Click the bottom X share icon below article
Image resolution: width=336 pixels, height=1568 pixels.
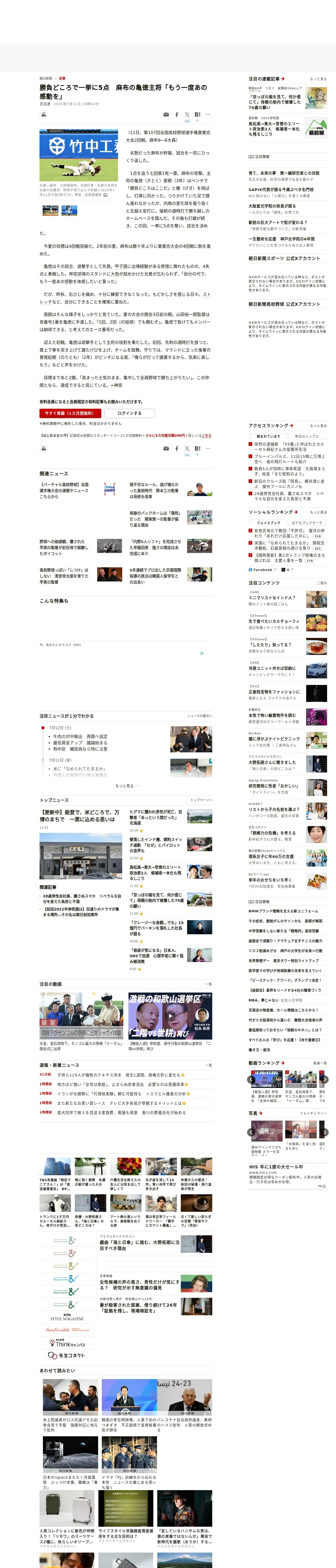pos(187,449)
